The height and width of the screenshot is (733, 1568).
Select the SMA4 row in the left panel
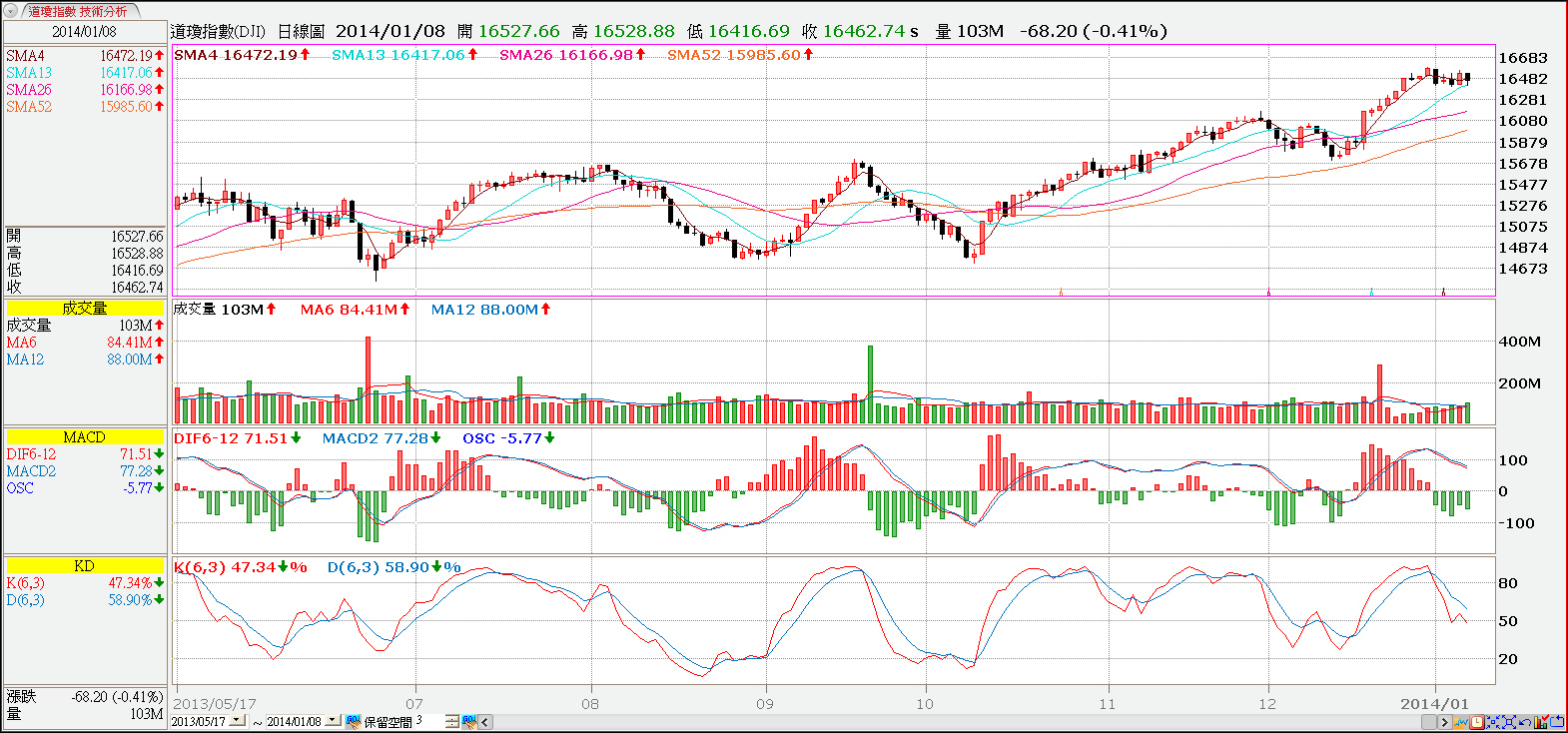click(85, 56)
